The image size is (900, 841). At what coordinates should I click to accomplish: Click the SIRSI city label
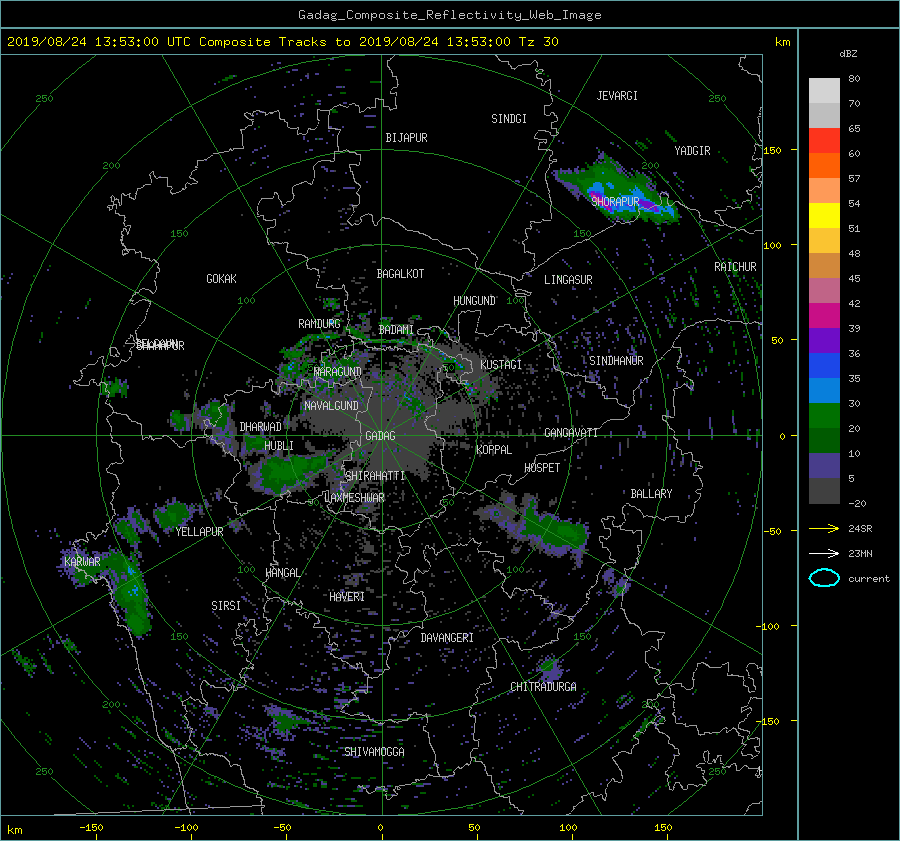(x=226, y=606)
